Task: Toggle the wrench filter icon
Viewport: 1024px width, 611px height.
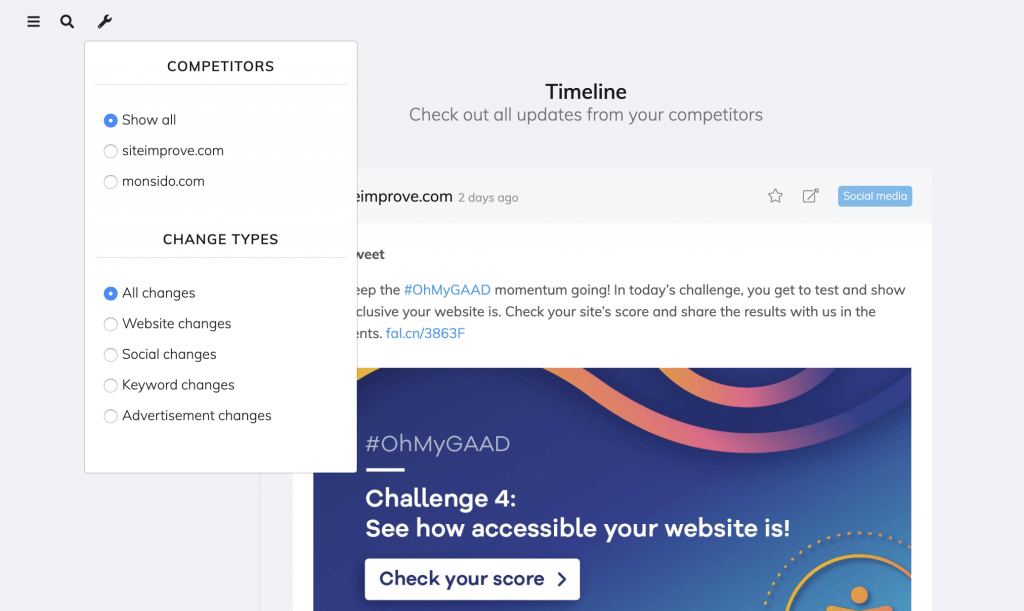Action: point(104,22)
